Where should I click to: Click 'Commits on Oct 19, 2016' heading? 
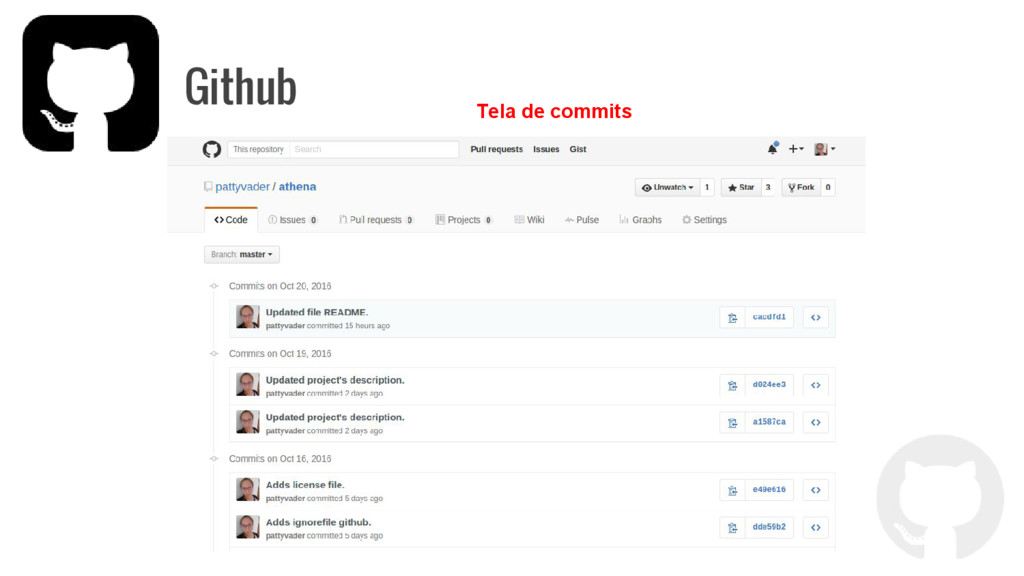280,353
